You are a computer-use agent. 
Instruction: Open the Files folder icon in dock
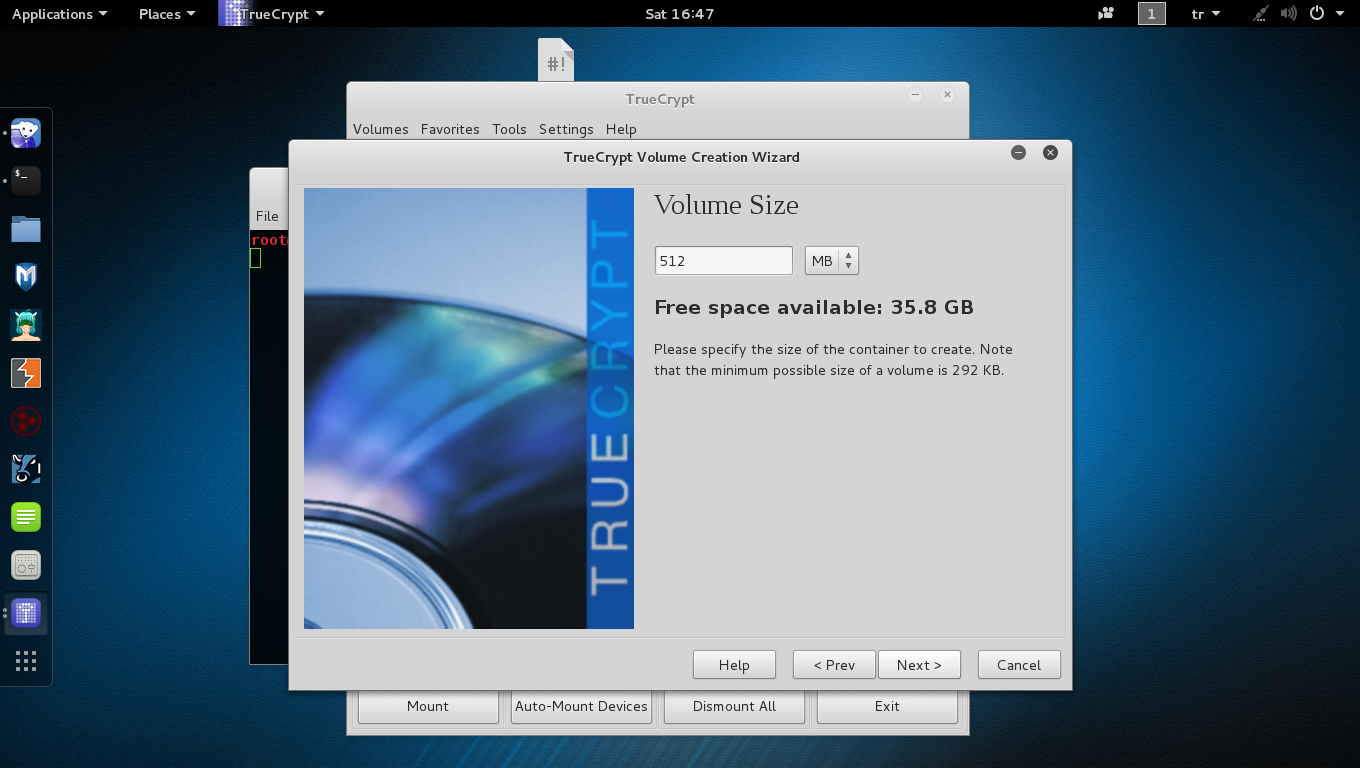click(26, 229)
